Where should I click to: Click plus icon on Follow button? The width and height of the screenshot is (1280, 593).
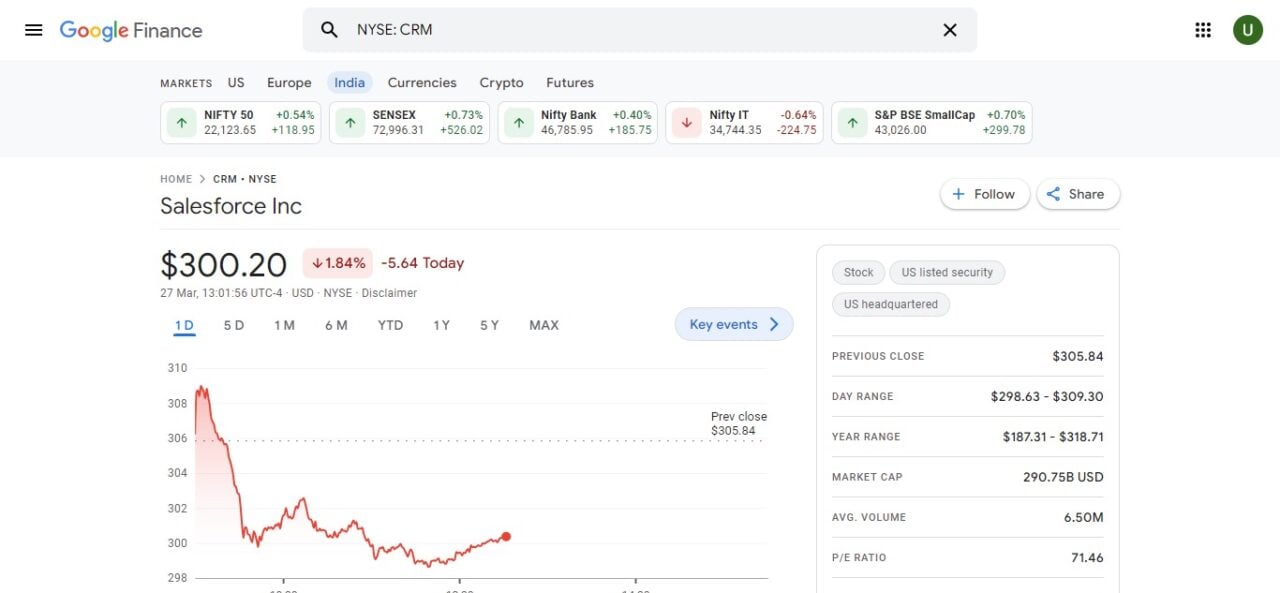click(958, 194)
